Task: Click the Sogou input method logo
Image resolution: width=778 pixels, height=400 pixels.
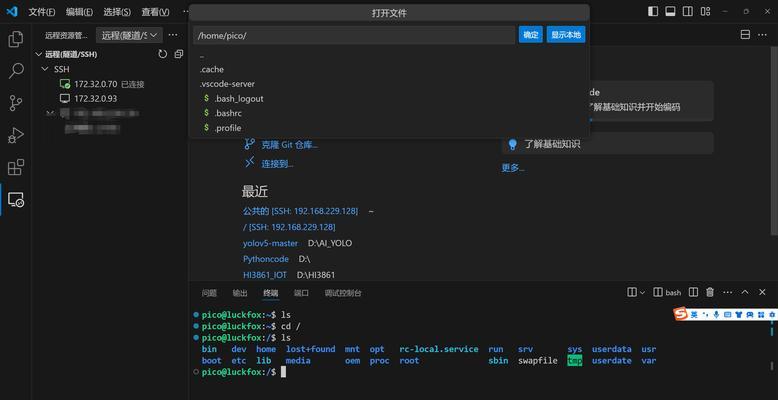Action: (680, 314)
